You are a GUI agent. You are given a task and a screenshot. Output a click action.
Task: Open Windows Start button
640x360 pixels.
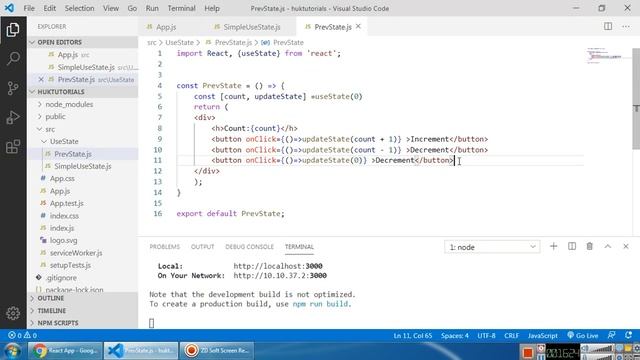point(13,351)
